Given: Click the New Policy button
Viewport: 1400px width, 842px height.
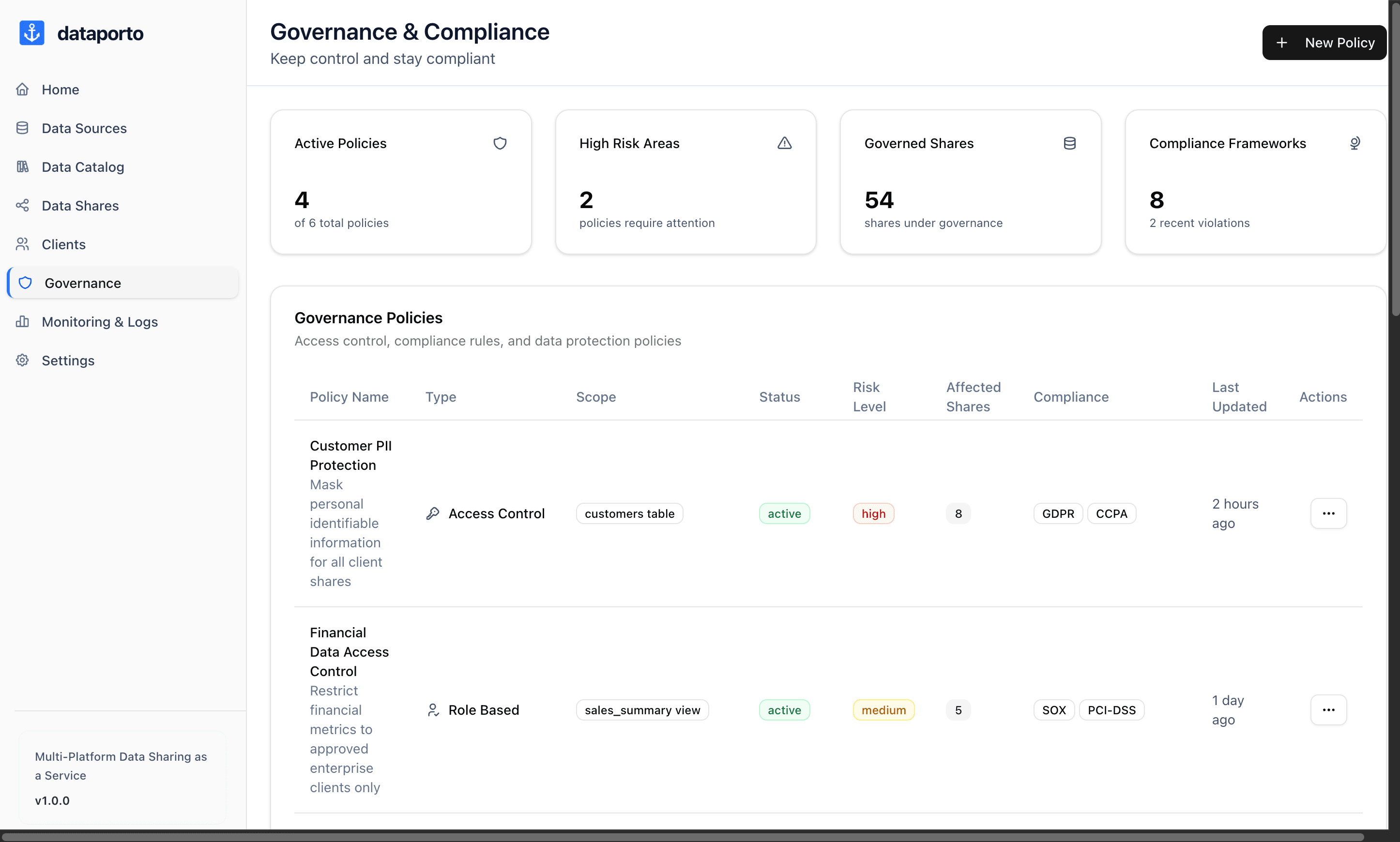Looking at the screenshot, I should point(1323,42).
